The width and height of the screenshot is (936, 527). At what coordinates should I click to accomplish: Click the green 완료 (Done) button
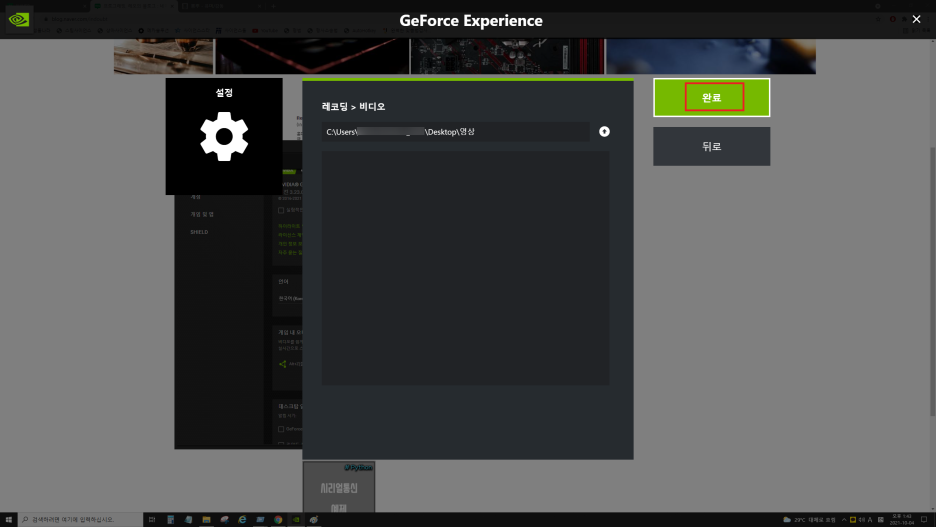tap(711, 97)
